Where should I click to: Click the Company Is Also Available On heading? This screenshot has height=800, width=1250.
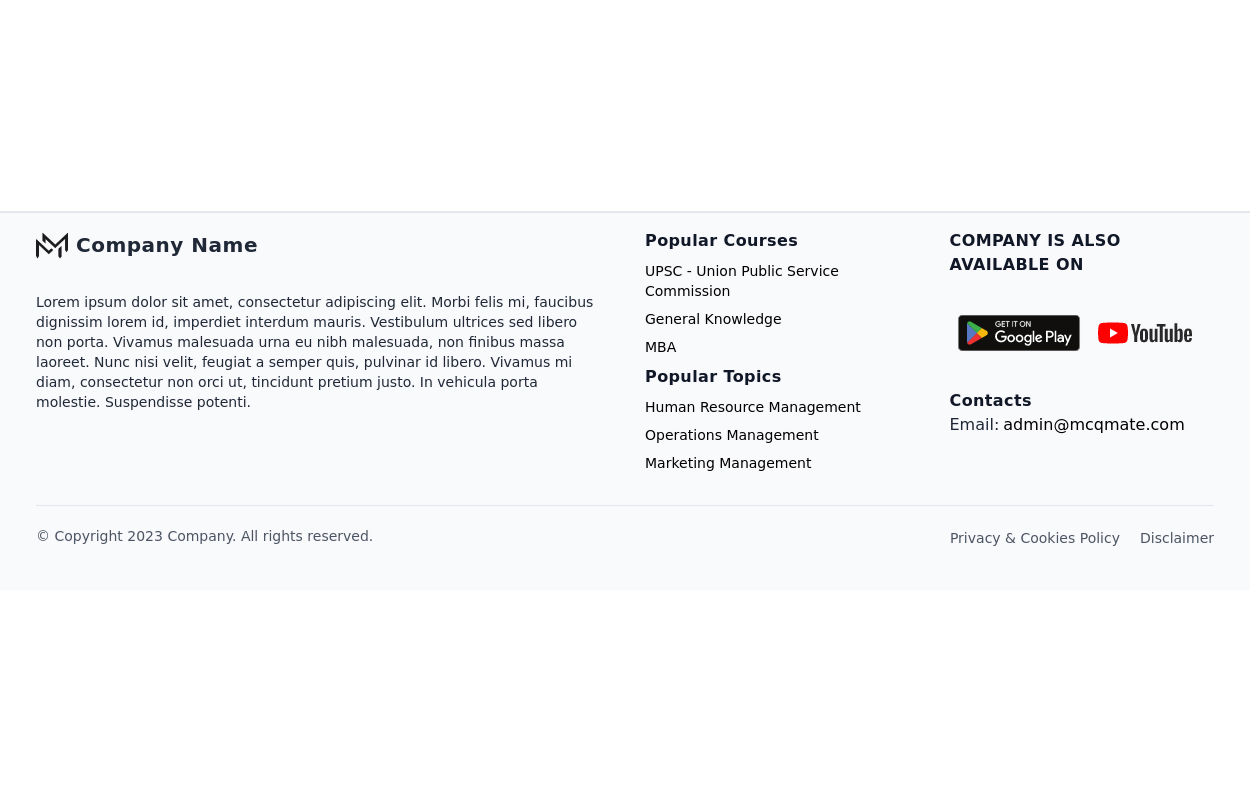click(x=1035, y=252)
